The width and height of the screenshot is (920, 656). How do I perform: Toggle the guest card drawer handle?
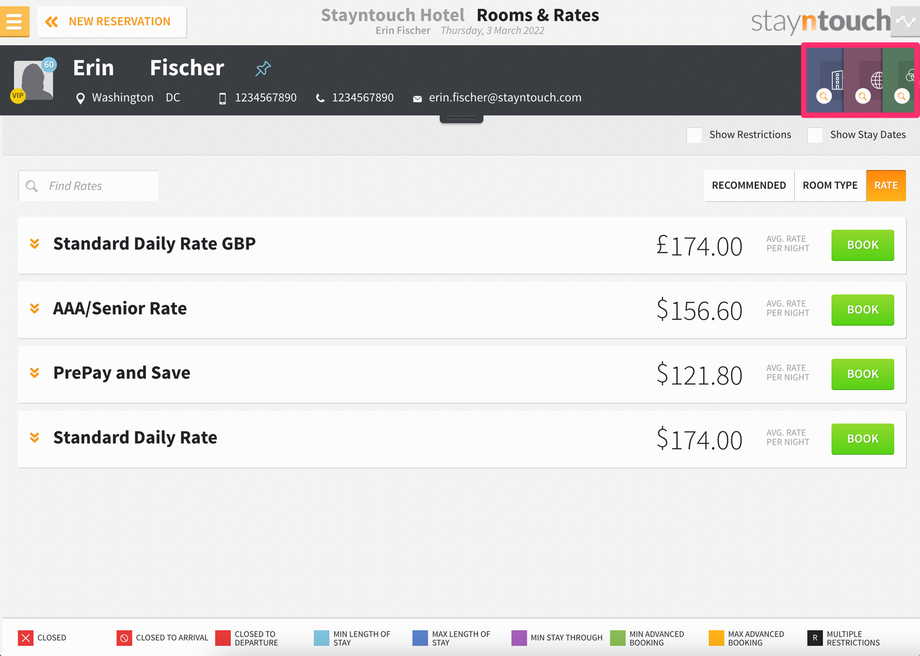point(461,119)
